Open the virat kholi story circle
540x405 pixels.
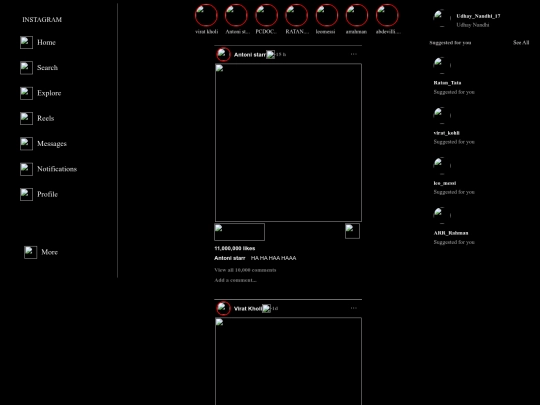tap(206, 15)
